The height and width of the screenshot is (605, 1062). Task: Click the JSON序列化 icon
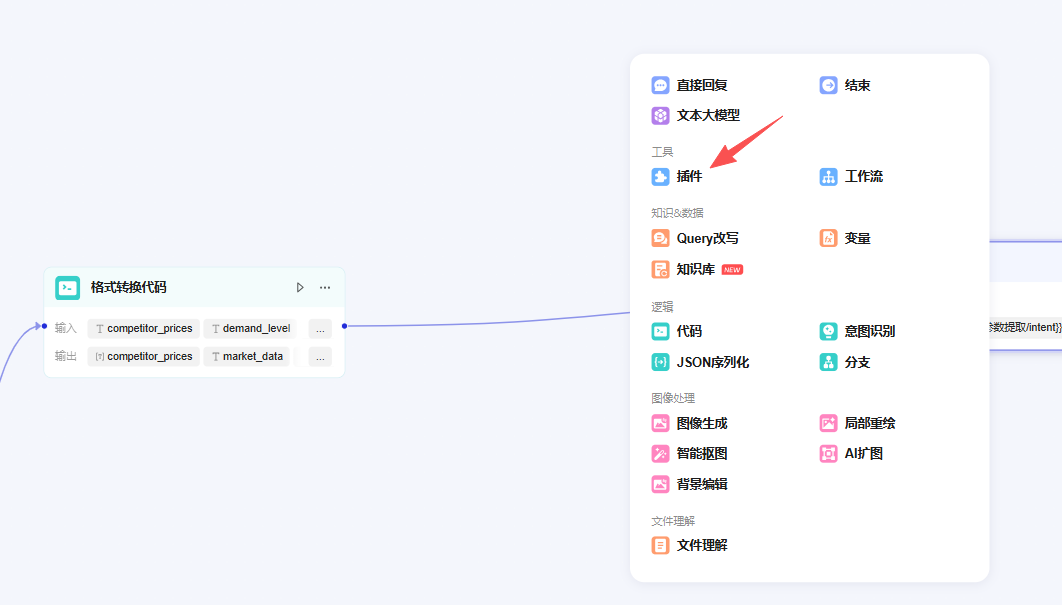click(660, 362)
